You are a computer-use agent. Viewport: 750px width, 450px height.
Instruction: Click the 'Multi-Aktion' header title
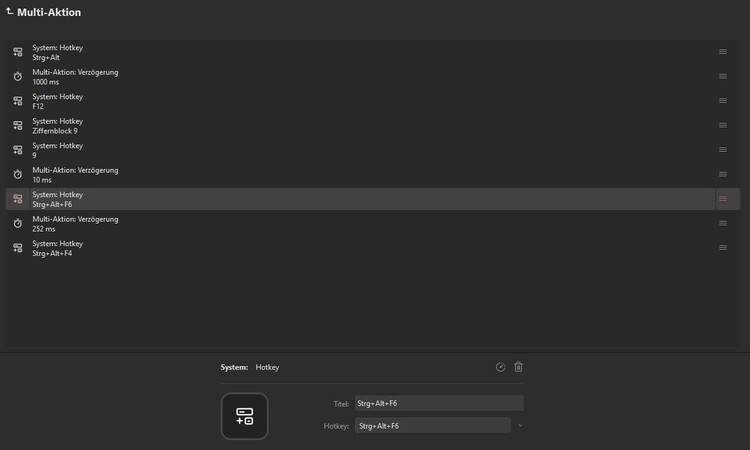click(49, 12)
